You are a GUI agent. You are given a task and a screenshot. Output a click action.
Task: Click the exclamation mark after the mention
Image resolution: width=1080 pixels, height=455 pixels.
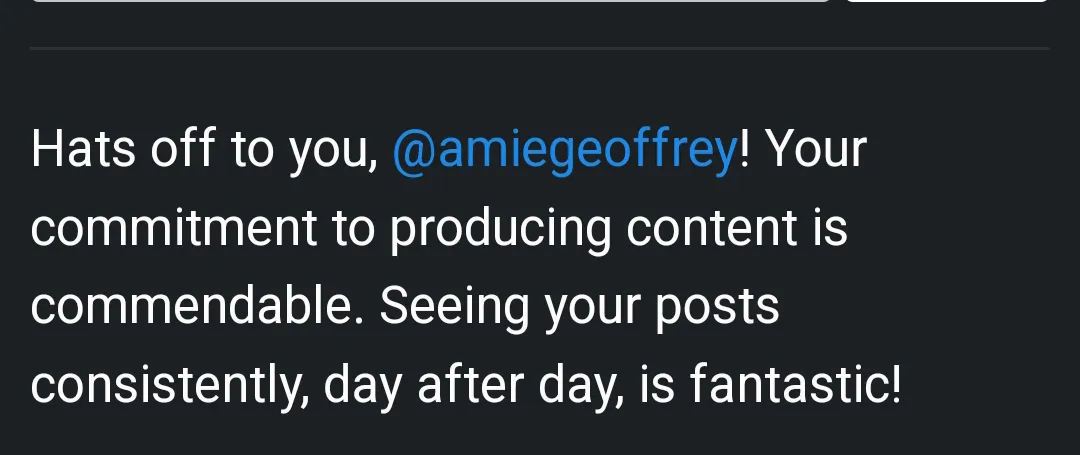pos(744,149)
